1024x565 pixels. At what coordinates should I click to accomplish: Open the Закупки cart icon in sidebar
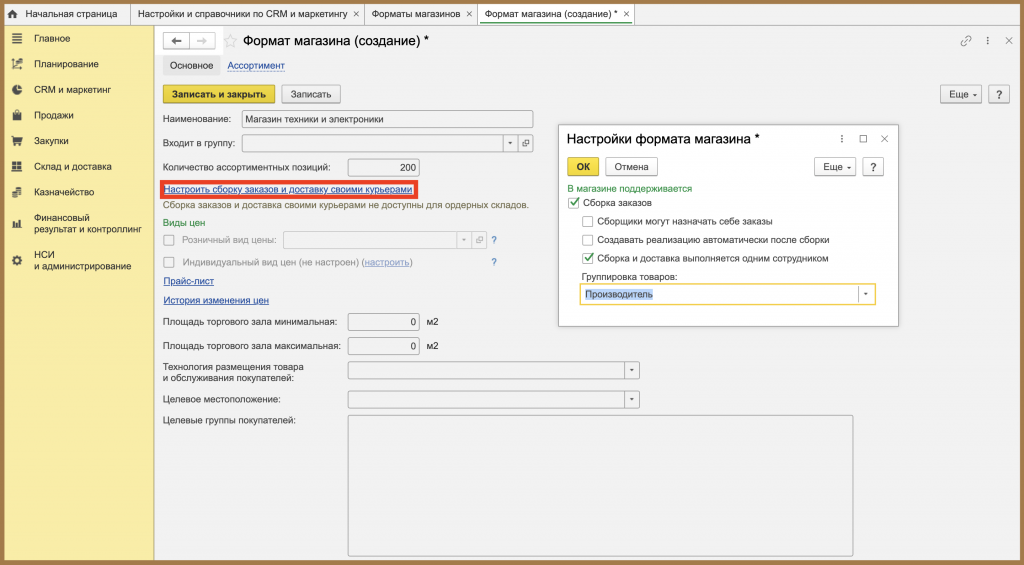point(17,141)
